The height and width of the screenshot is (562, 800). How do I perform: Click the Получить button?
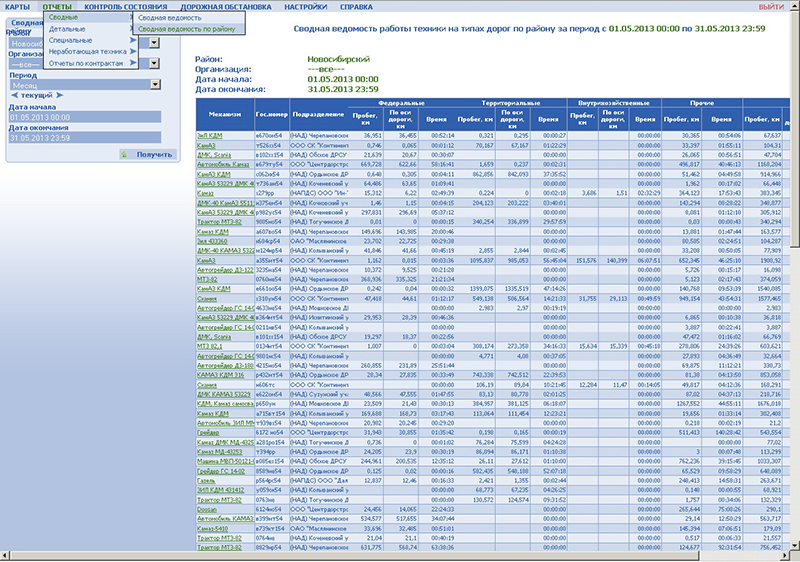148,155
